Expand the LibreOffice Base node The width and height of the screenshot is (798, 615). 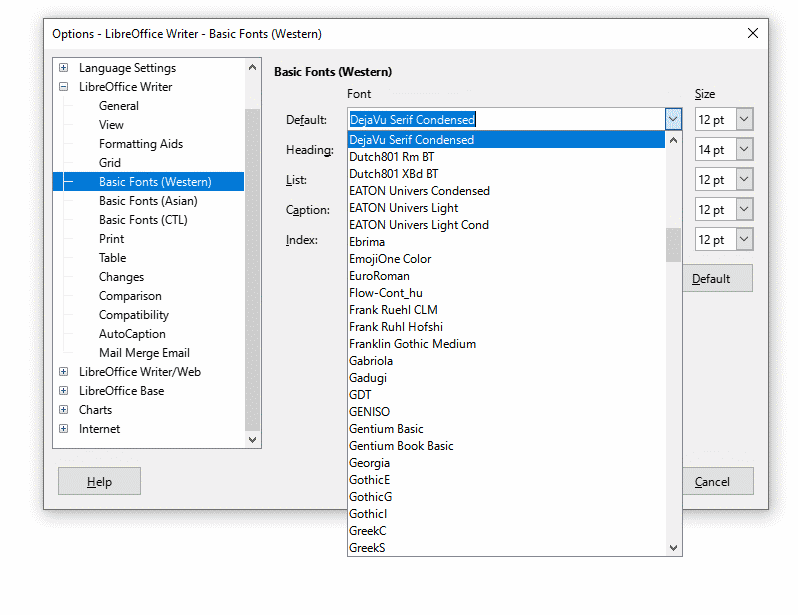click(64, 390)
